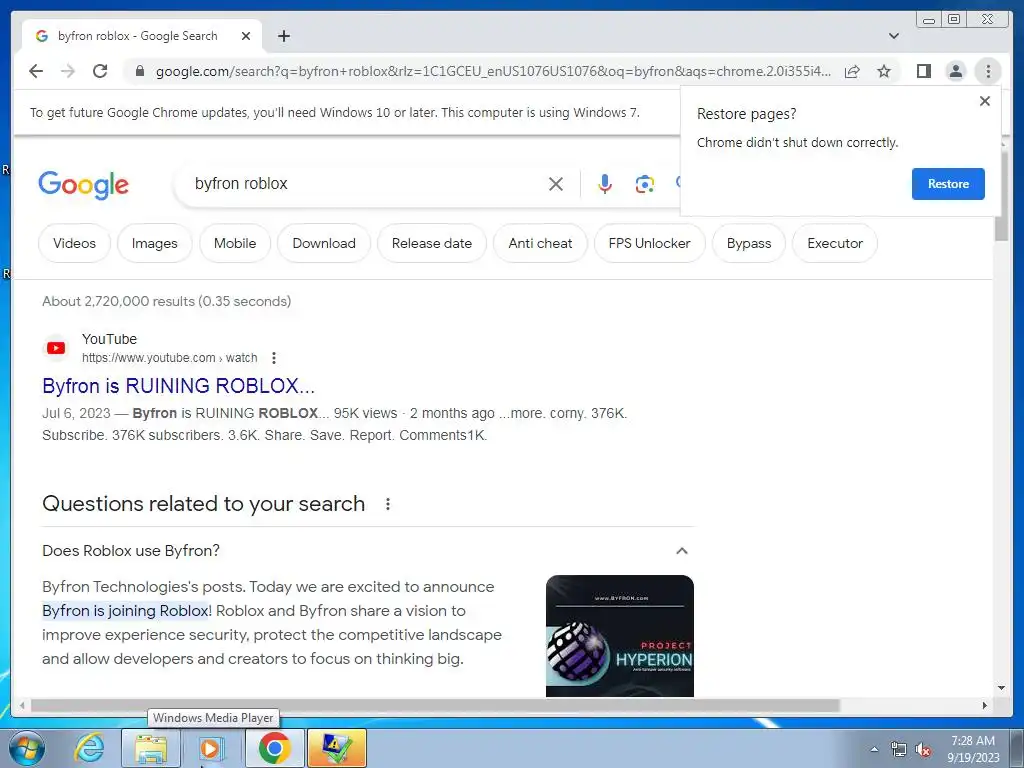Go back to the previous page
The width and height of the screenshot is (1024, 768).
36,71
